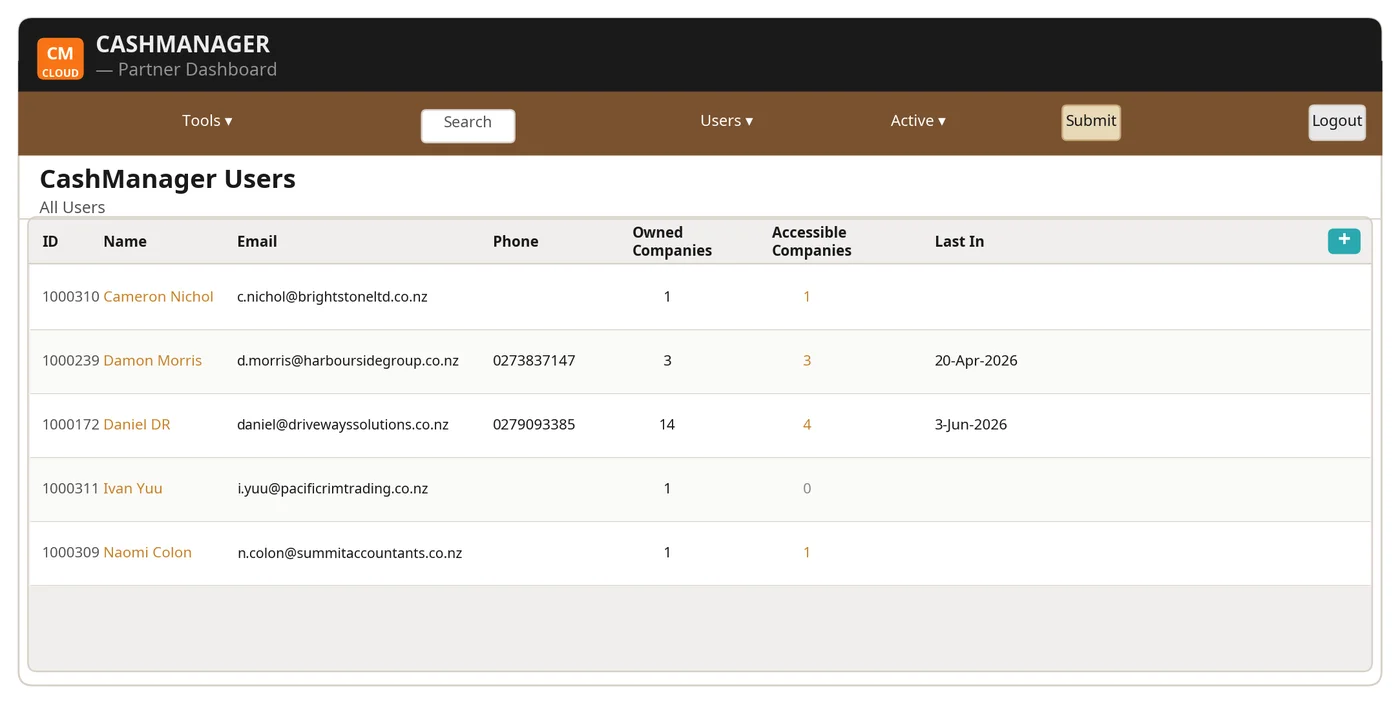Click last-in date 20-Apr-2026
The height and width of the screenshot is (704, 1400).
[x=976, y=361]
